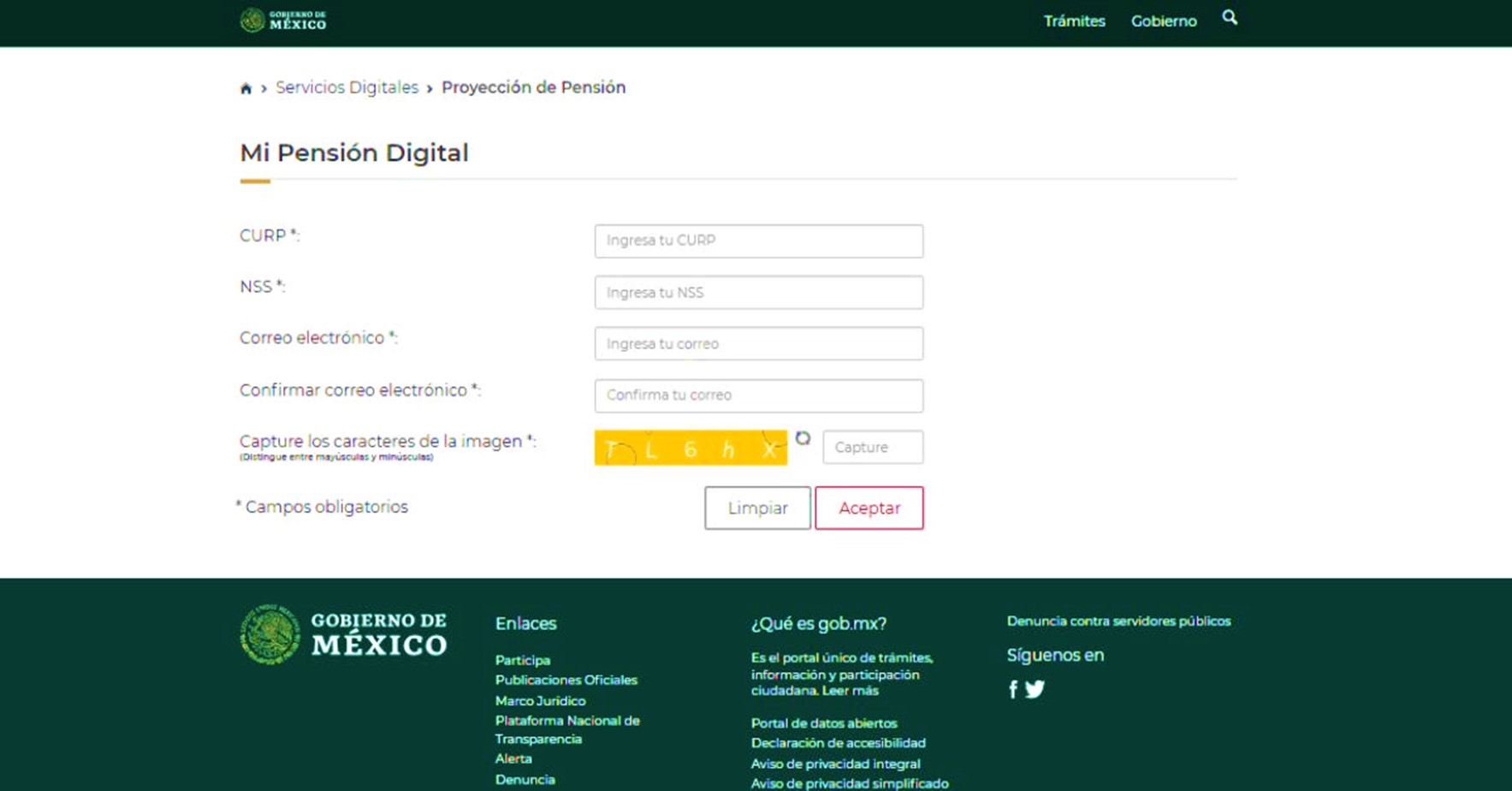Follow Servicios Digitales breadcrumb link
1512x791 pixels.
pos(347,87)
